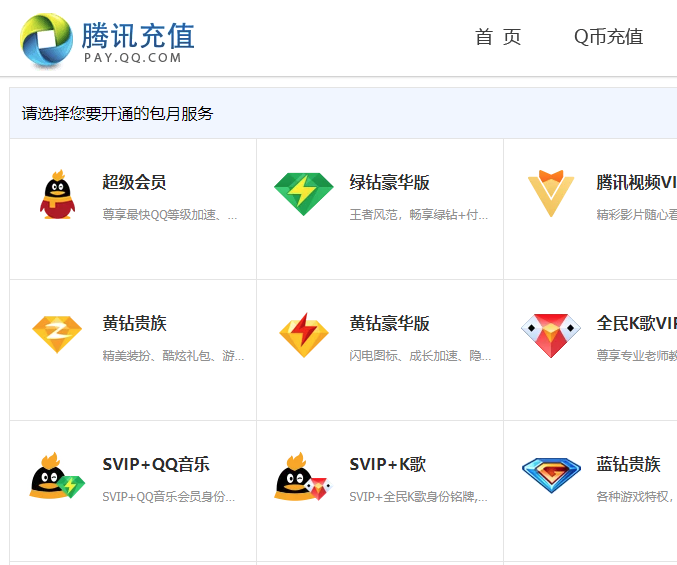Screen dimensions: 677x565
Task: Click the 全民K歌VIP red rooster icon
Action: (551, 335)
